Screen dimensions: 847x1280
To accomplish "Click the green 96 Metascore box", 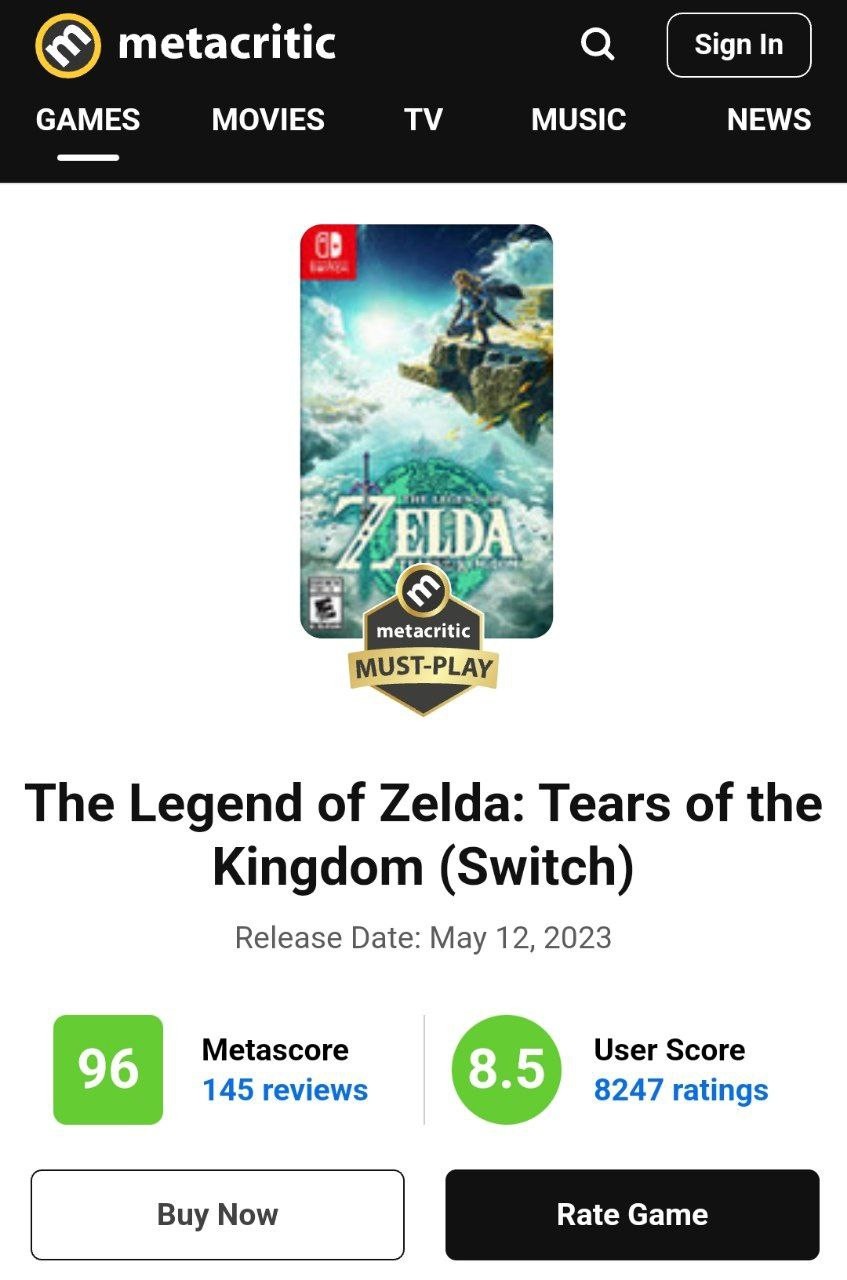I will tap(108, 1069).
